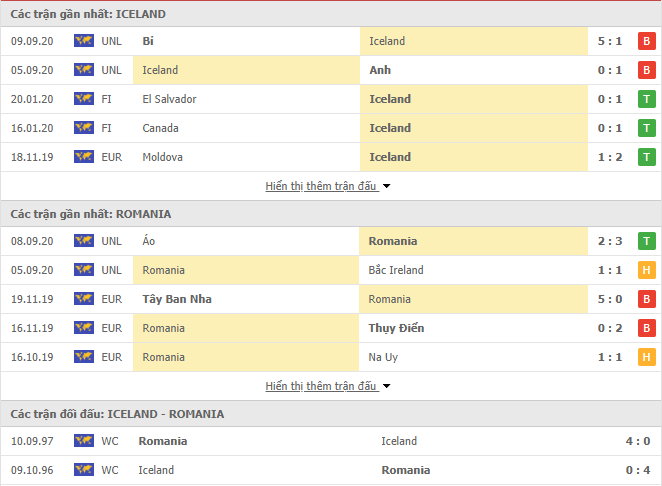Click the world flag icon for 09.09.20 Iceland match
The height and width of the screenshot is (486, 662).
click(x=84, y=41)
